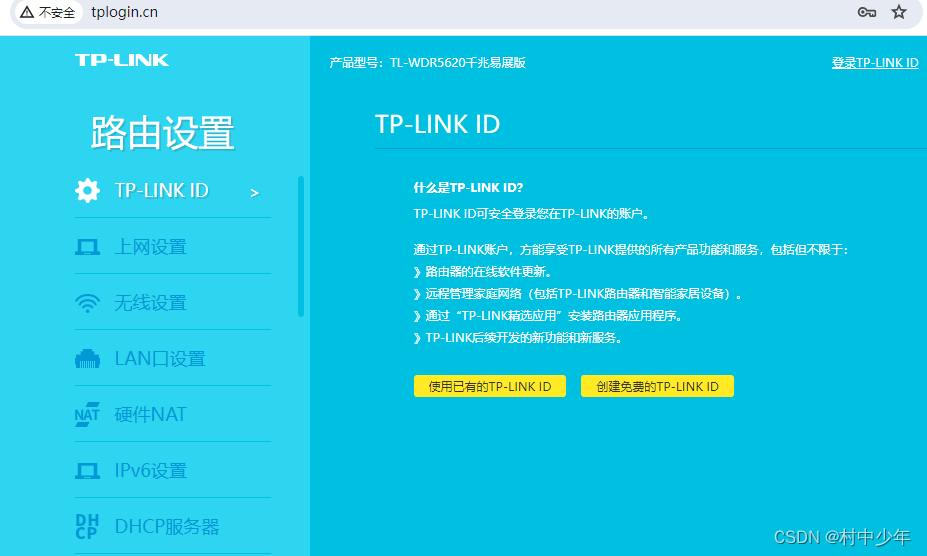Click the 产品型号 TL-WDR5620千兆易展版 text
927x556 pixels.
tap(427, 63)
